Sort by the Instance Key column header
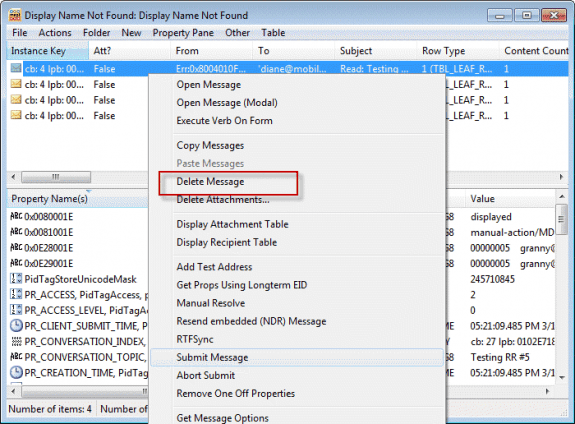Image resolution: width=575 pixels, height=424 pixels. (x=48, y=51)
